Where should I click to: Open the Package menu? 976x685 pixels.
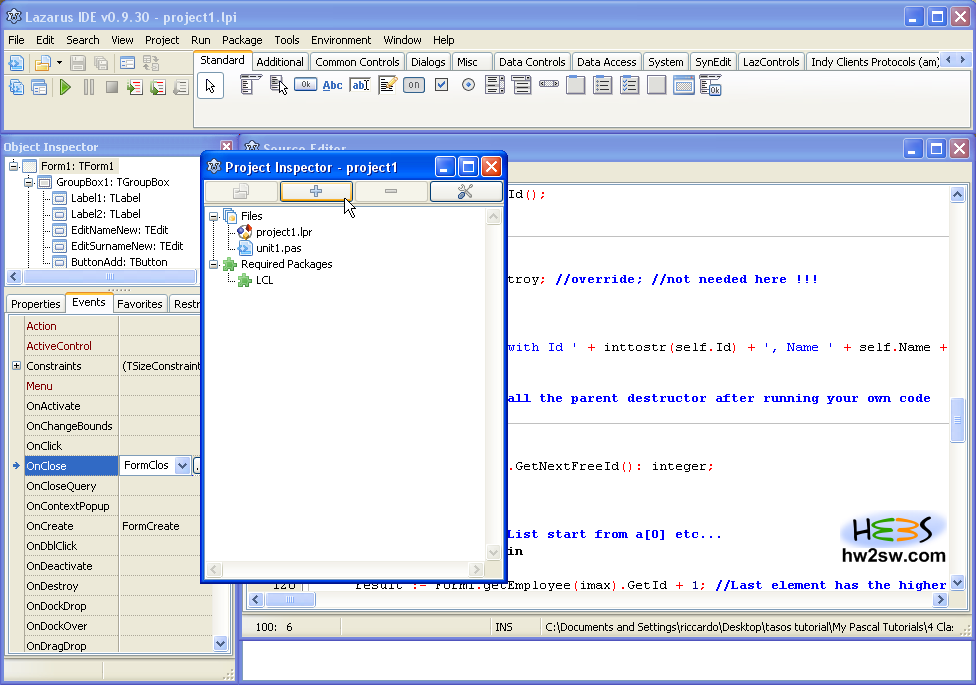click(x=242, y=40)
